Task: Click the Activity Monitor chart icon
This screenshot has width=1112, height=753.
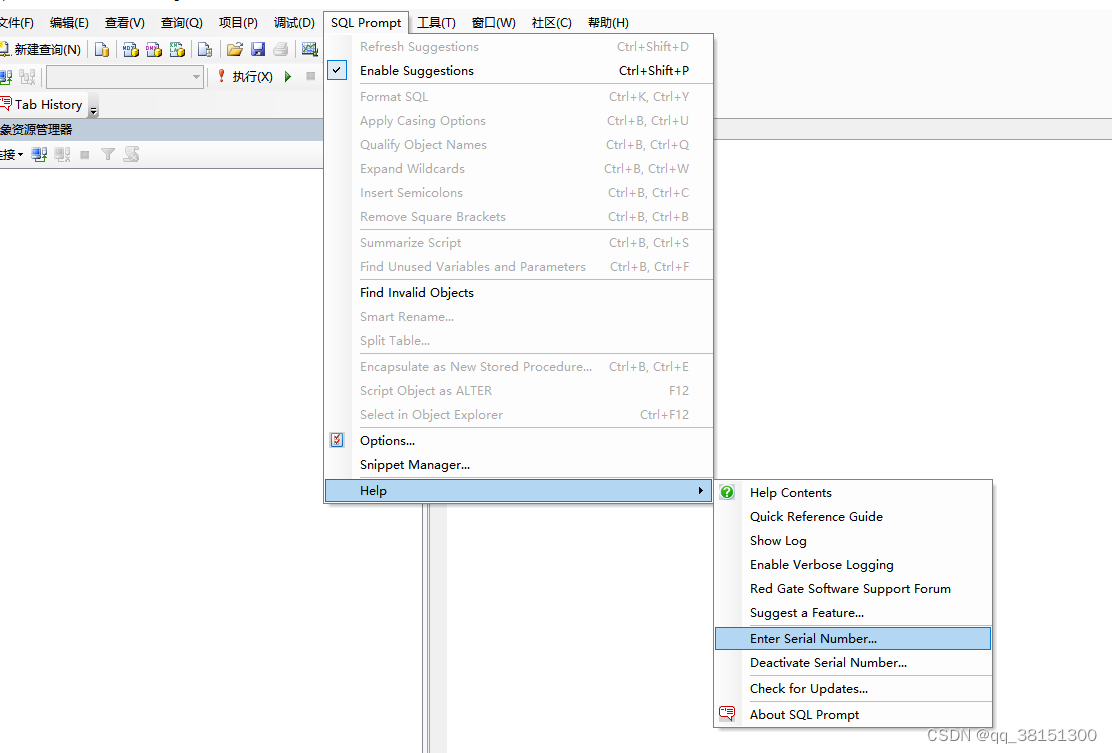Action: (x=310, y=50)
